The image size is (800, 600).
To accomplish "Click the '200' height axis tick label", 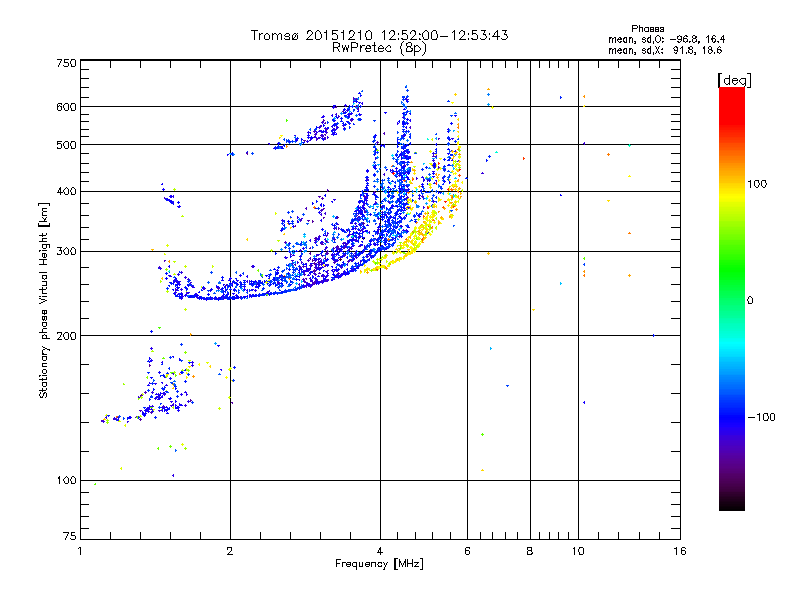I will [67, 336].
